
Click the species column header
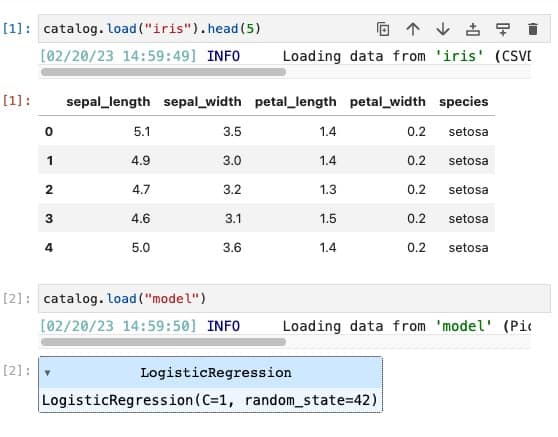point(463,102)
